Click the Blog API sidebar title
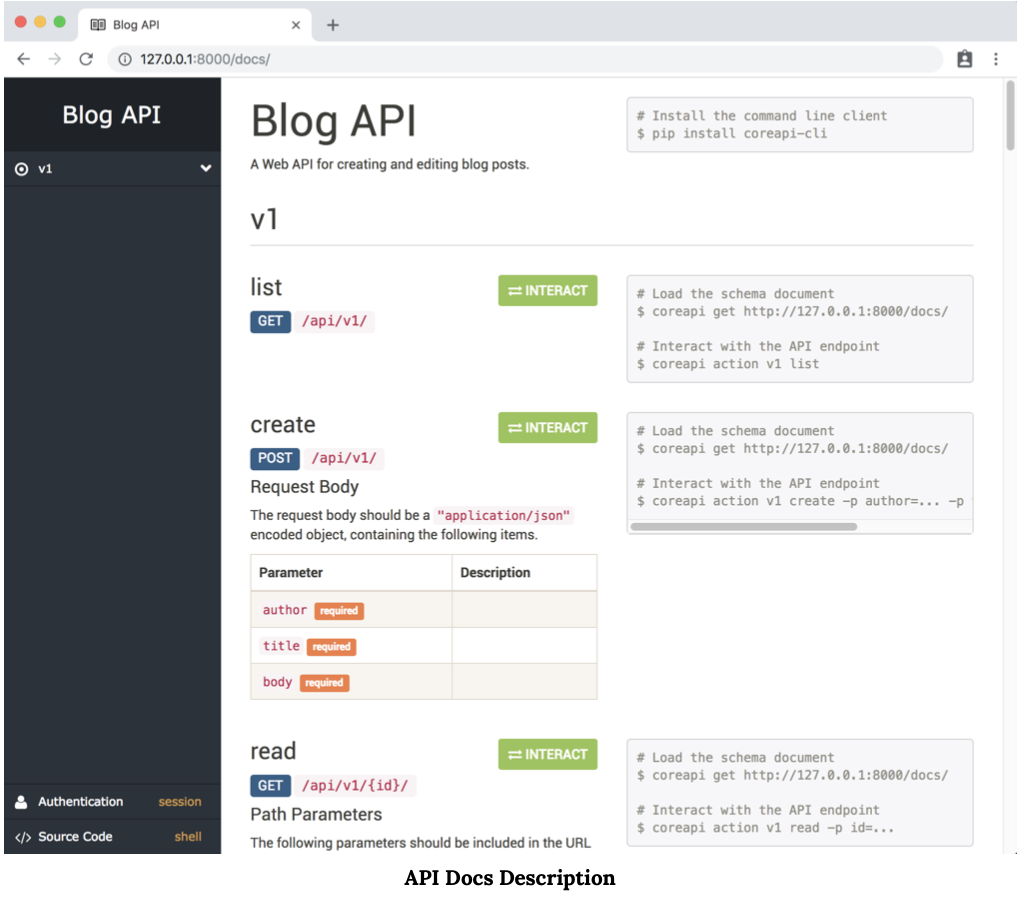 pyautogui.click(x=112, y=115)
